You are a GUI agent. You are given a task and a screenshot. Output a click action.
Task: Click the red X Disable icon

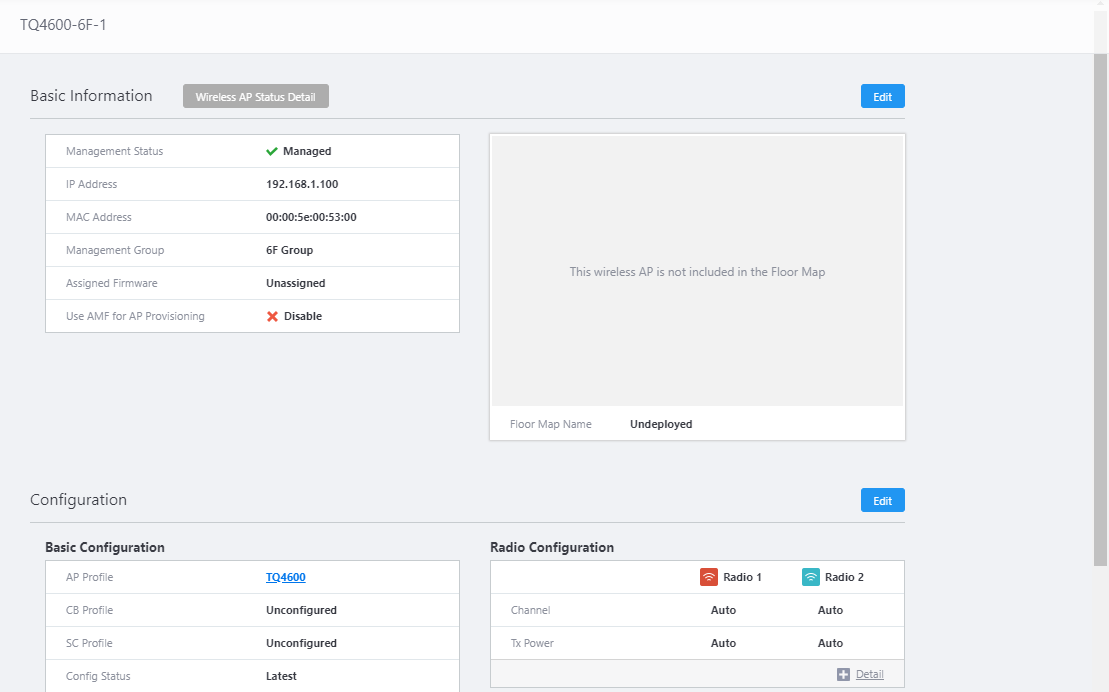[x=272, y=316]
